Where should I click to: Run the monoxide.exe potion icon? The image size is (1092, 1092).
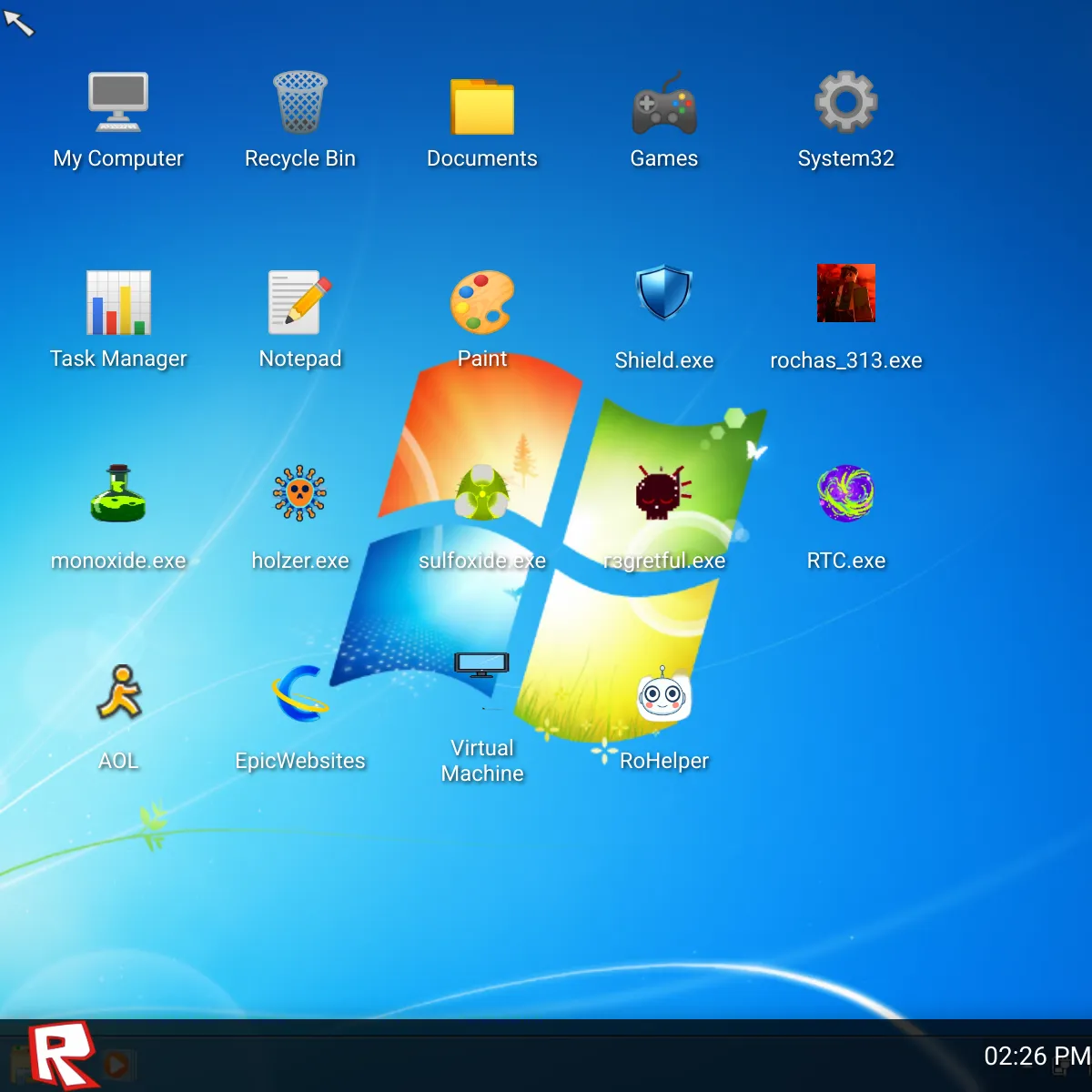(118, 493)
